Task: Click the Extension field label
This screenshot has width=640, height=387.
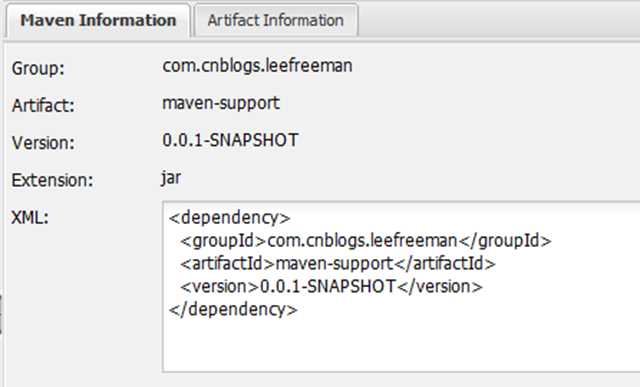Action: (52, 180)
